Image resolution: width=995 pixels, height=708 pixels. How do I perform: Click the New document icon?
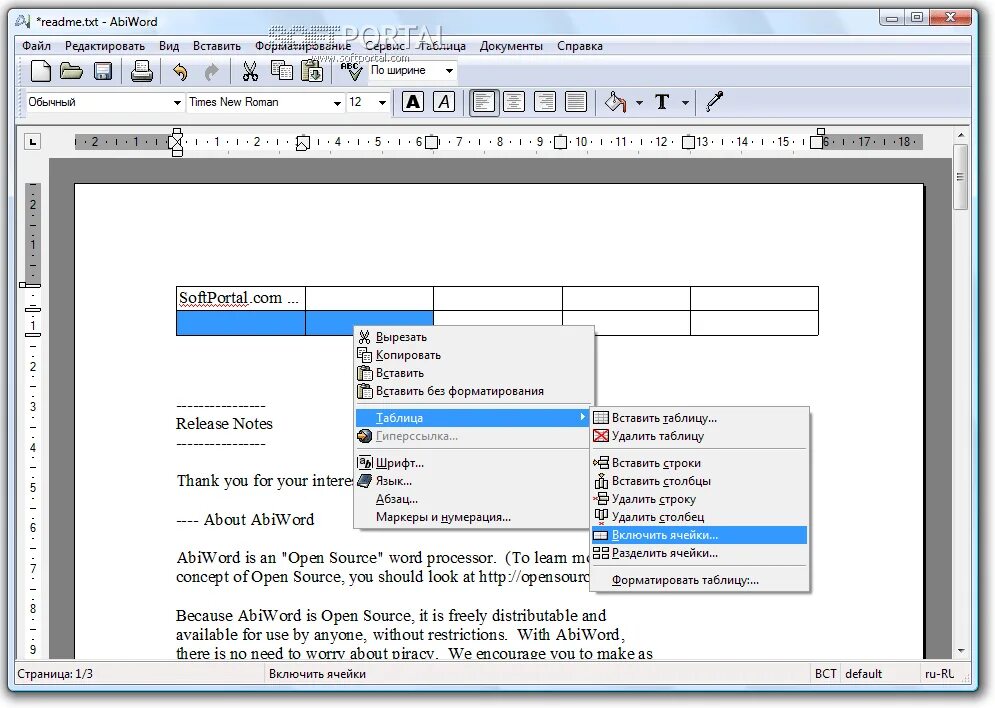point(41,70)
